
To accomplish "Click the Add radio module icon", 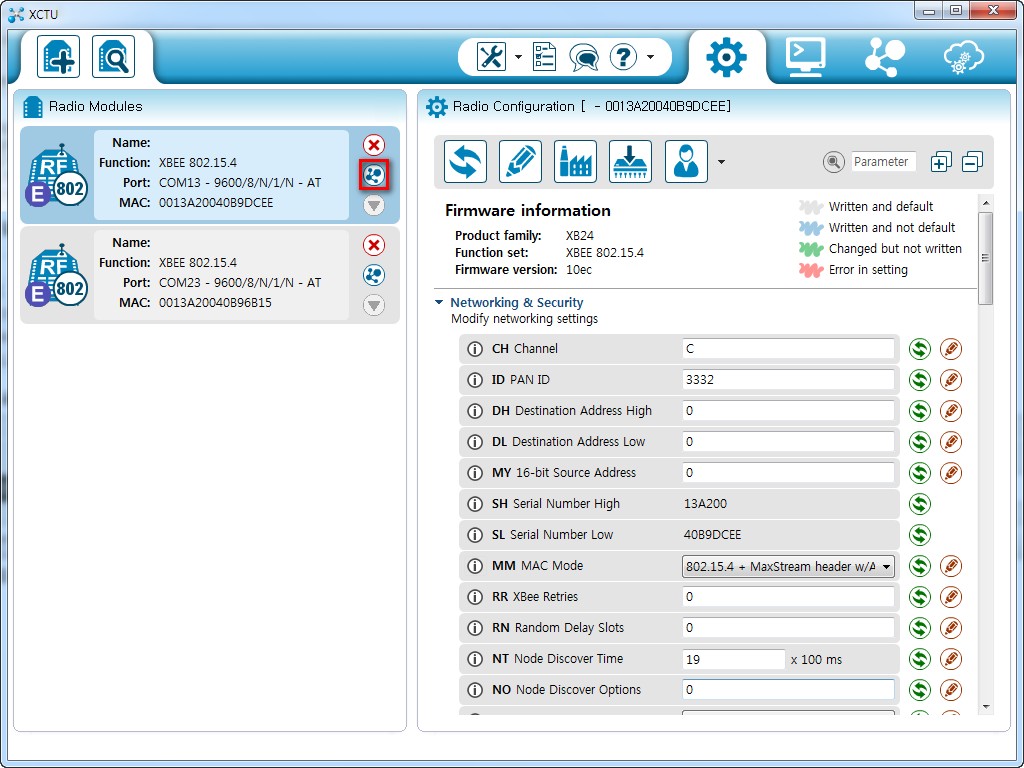I will pyautogui.click(x=58, y=57).
